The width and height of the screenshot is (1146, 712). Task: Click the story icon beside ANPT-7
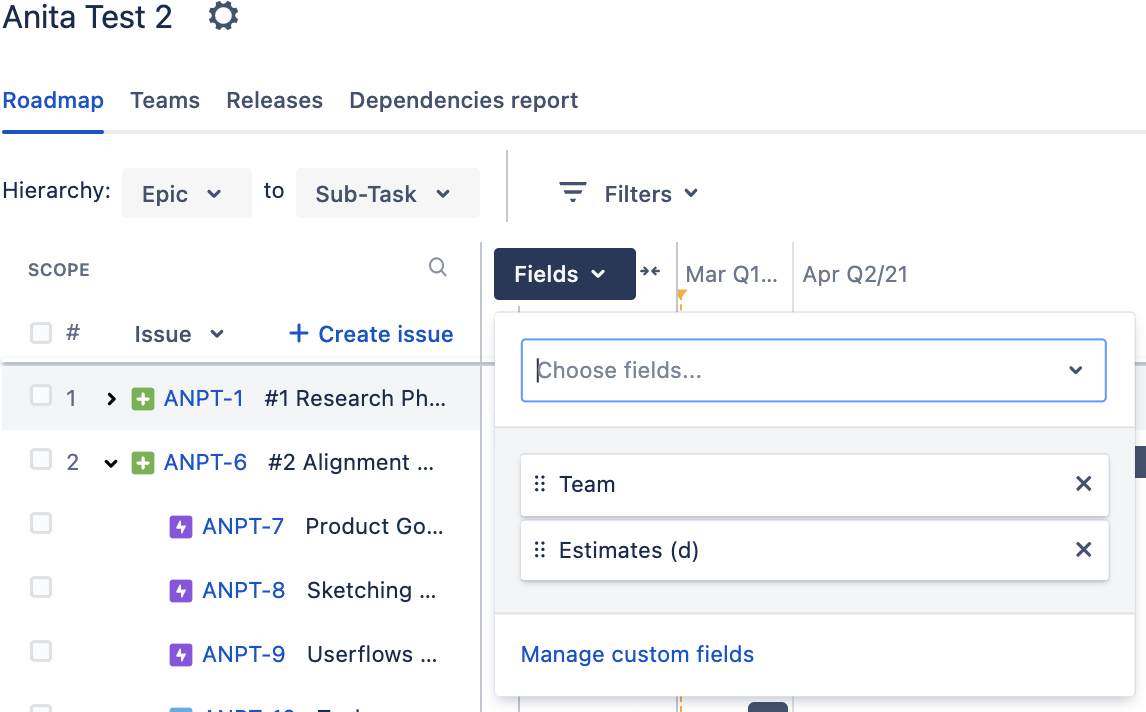181,527
